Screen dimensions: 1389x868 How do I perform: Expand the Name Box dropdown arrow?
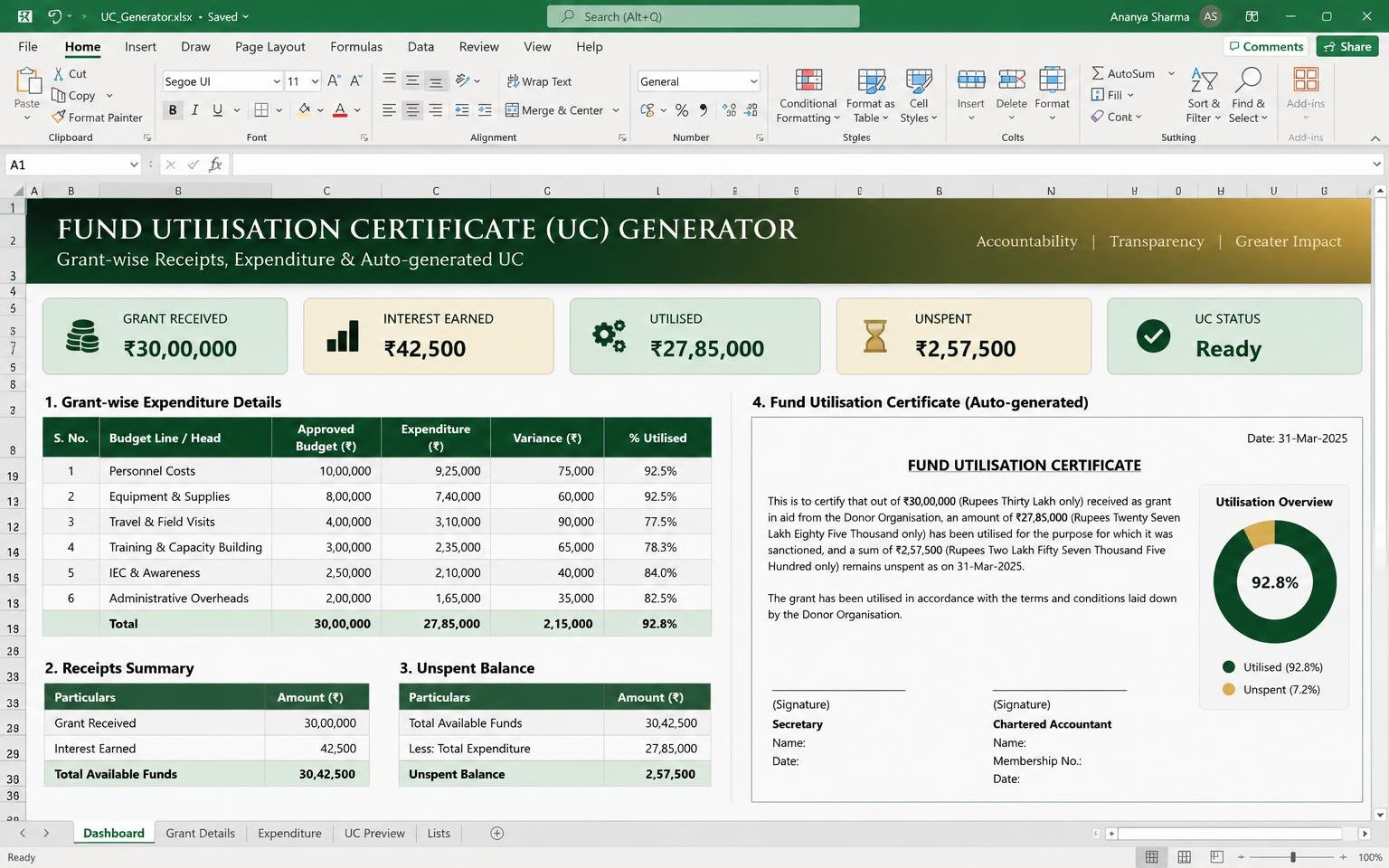134,165
